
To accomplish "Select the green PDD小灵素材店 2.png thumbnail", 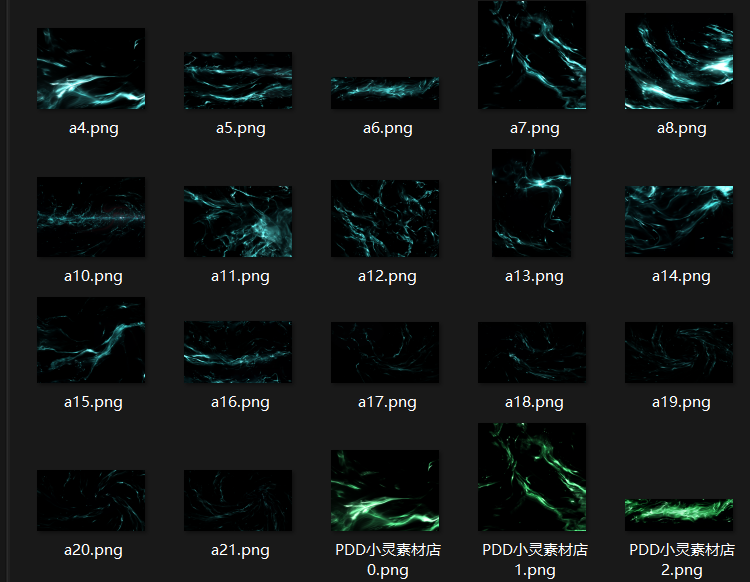I will 679,515.
